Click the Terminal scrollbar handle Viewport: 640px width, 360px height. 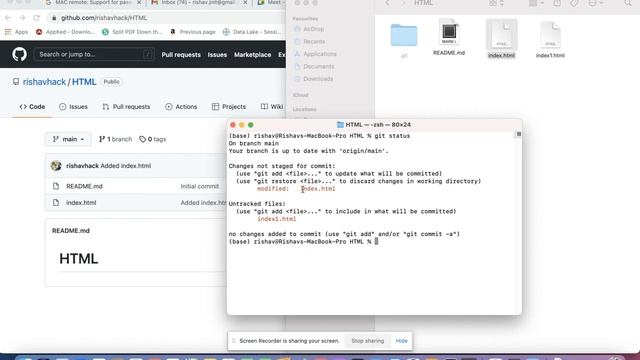point(518,134)
